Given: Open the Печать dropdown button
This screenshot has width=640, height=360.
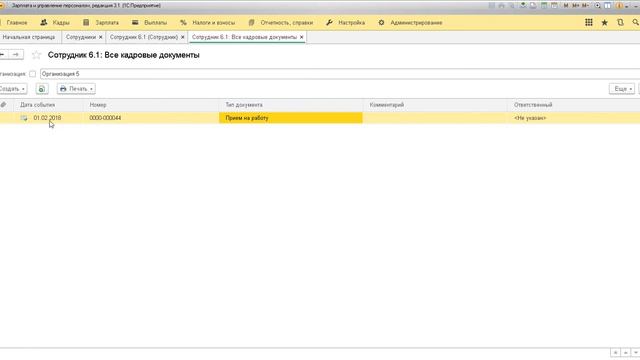Looking at the screenshot, I should (x=76, y=89).
